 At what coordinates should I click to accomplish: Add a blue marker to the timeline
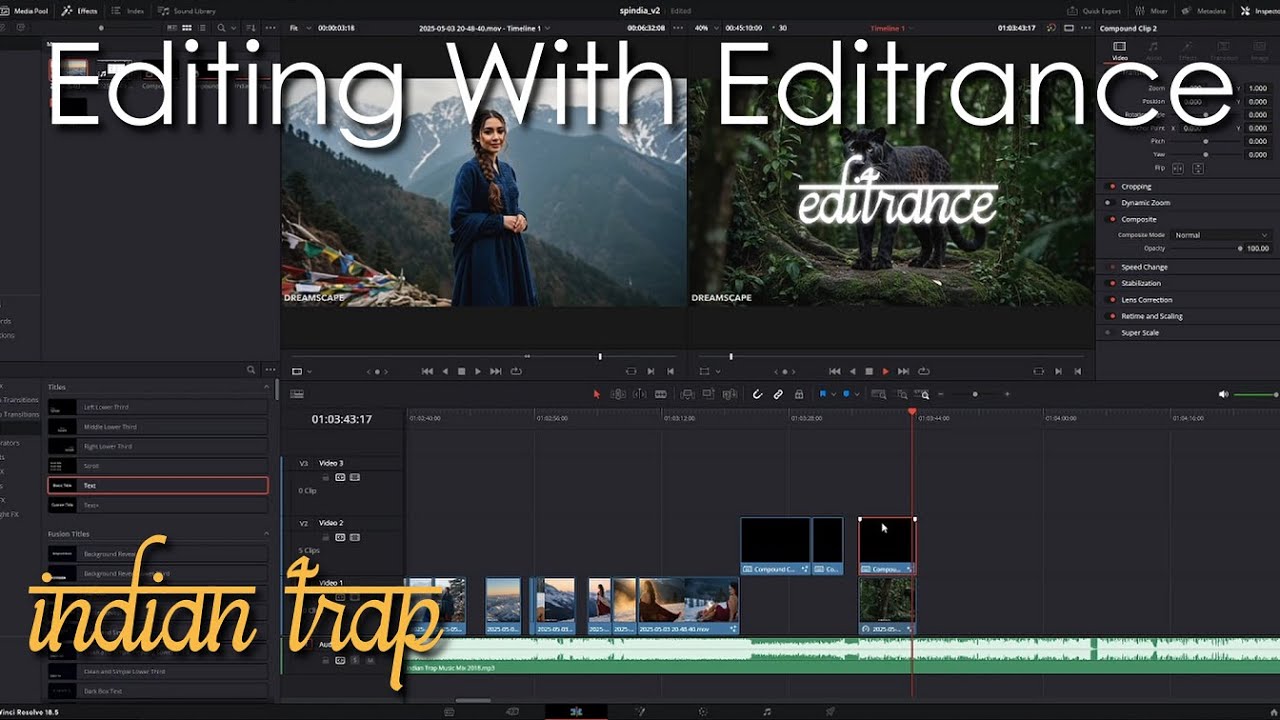pyautogui.click(x=846, y=394)
